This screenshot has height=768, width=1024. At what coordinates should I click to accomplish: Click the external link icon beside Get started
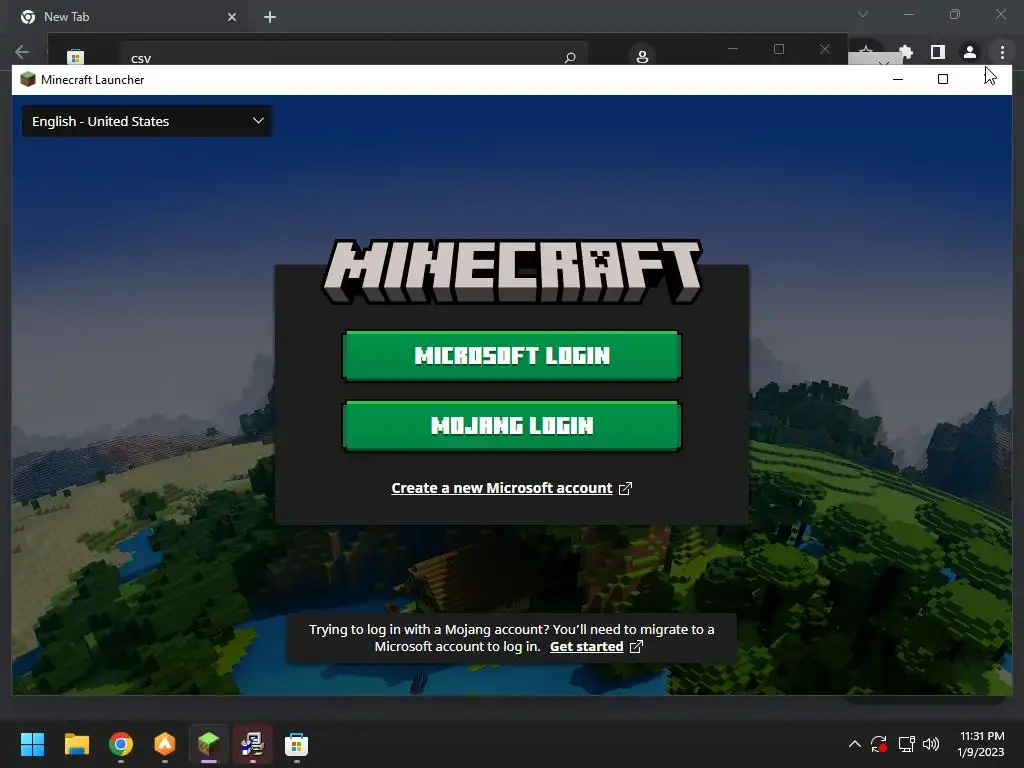636,647
